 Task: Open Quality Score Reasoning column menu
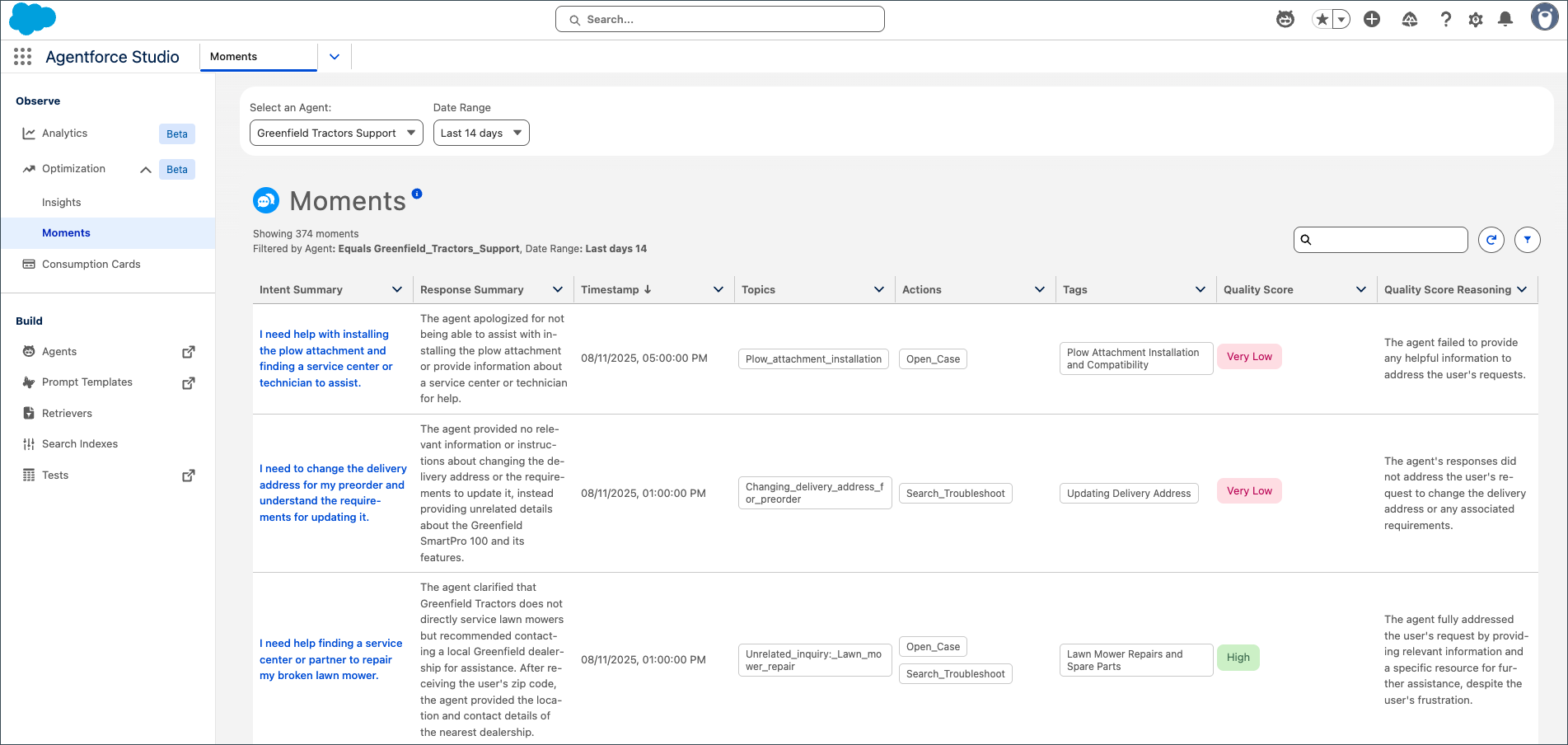(x=1522, y=289)
